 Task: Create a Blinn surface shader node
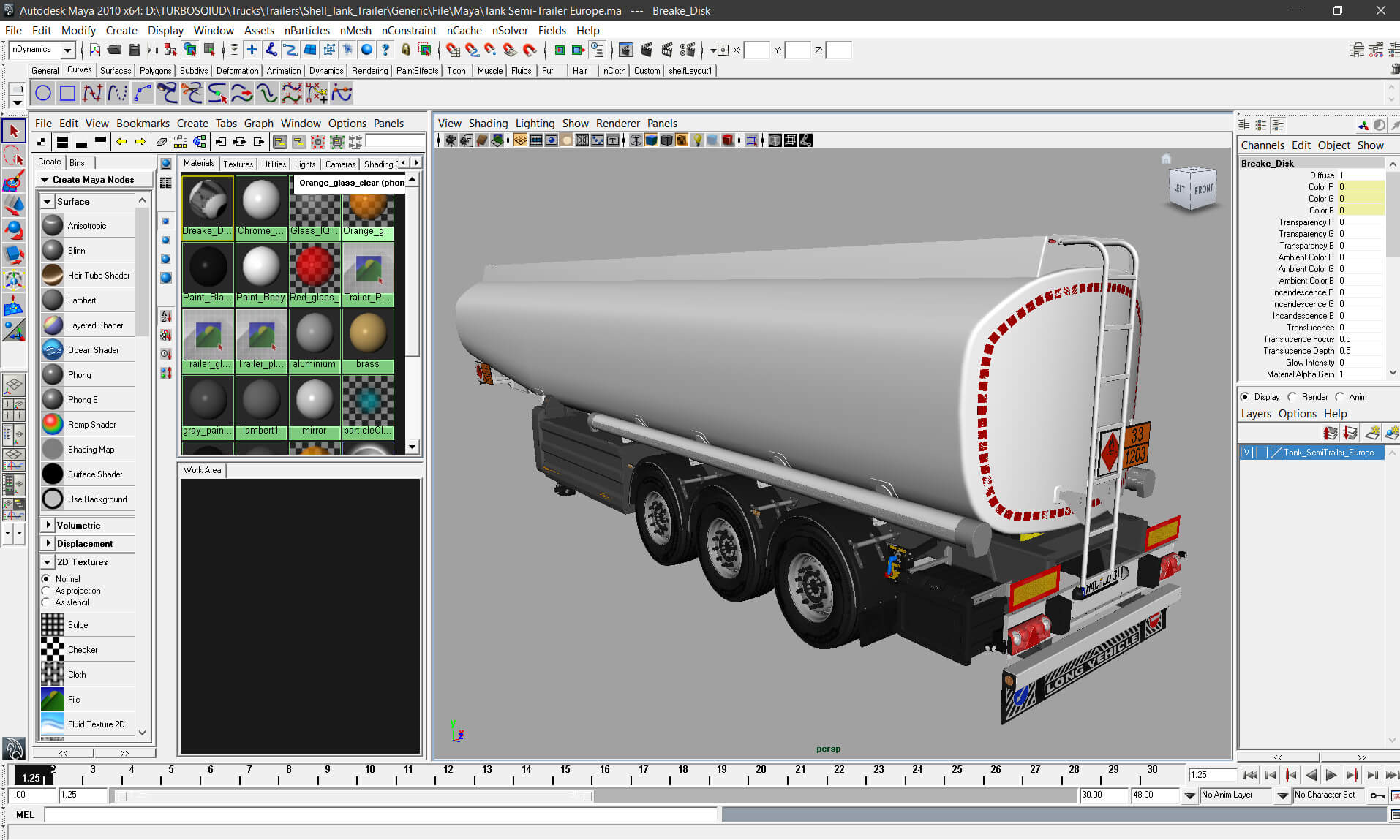pos(88,250)
